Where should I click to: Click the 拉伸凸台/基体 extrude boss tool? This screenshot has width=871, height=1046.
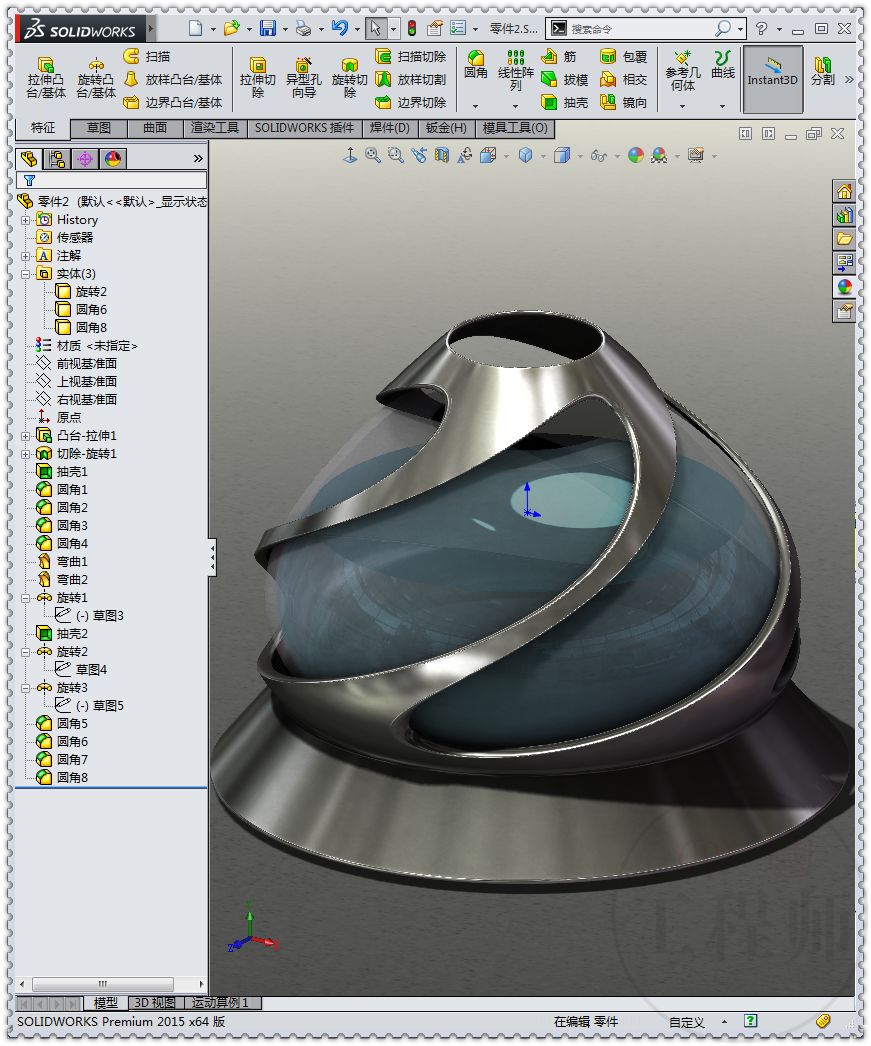coord(45,79)
